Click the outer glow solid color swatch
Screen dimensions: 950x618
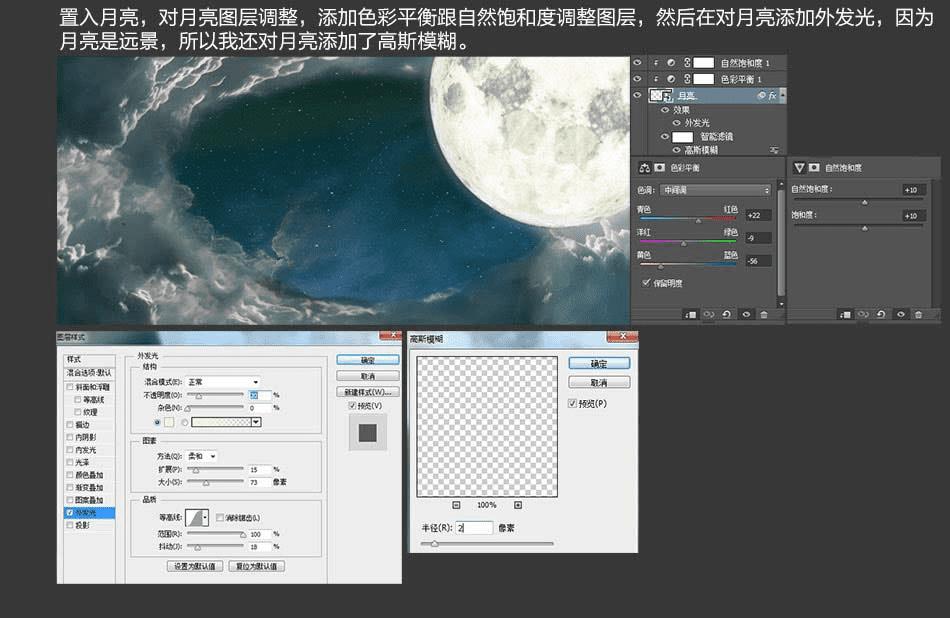coord(169,422)
